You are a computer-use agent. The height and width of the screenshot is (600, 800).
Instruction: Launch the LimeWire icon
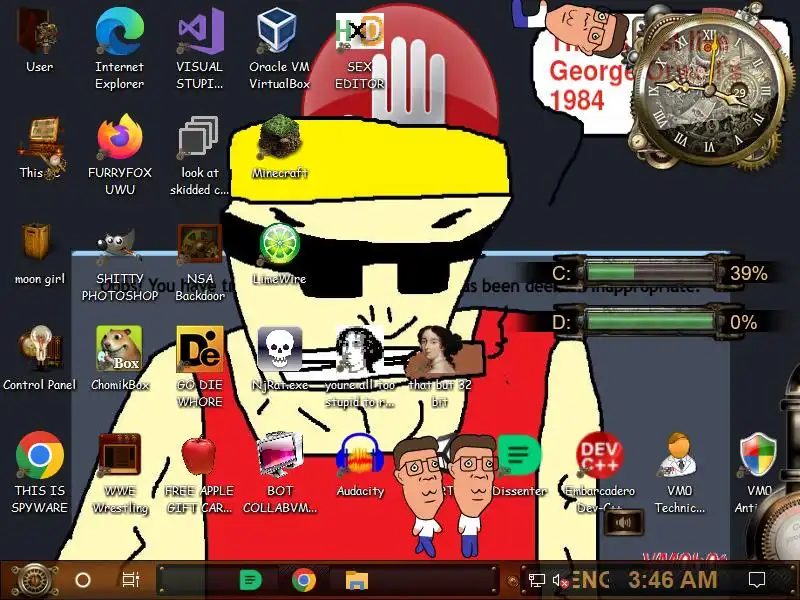[x=279, y=254]
